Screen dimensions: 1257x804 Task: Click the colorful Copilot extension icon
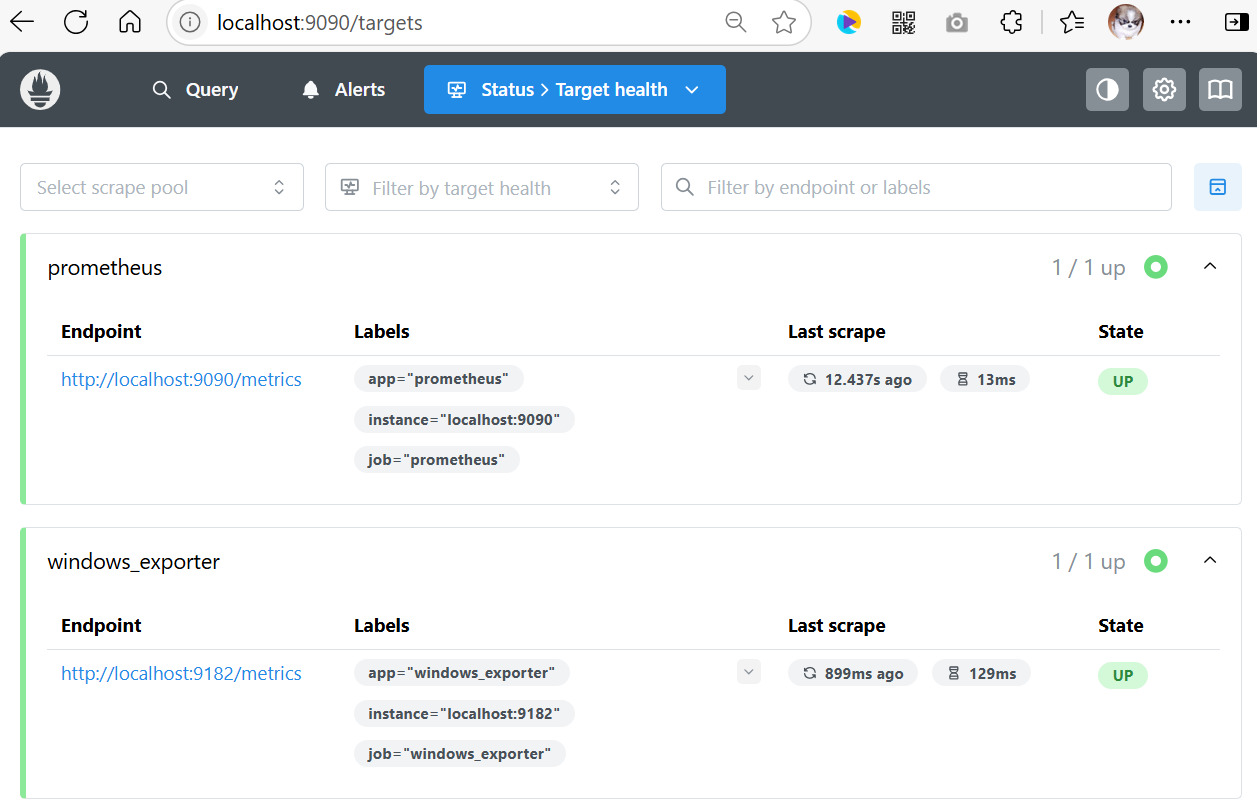click(849, 22)
